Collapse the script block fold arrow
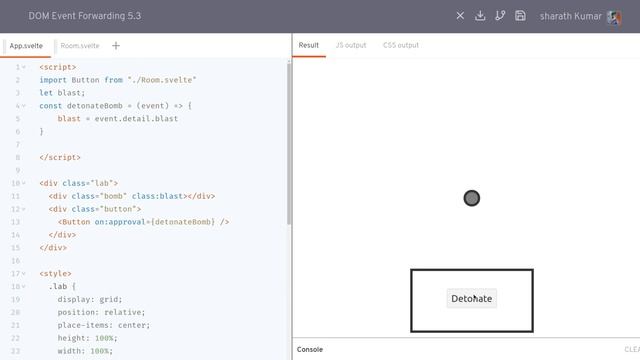 [24, 67]
